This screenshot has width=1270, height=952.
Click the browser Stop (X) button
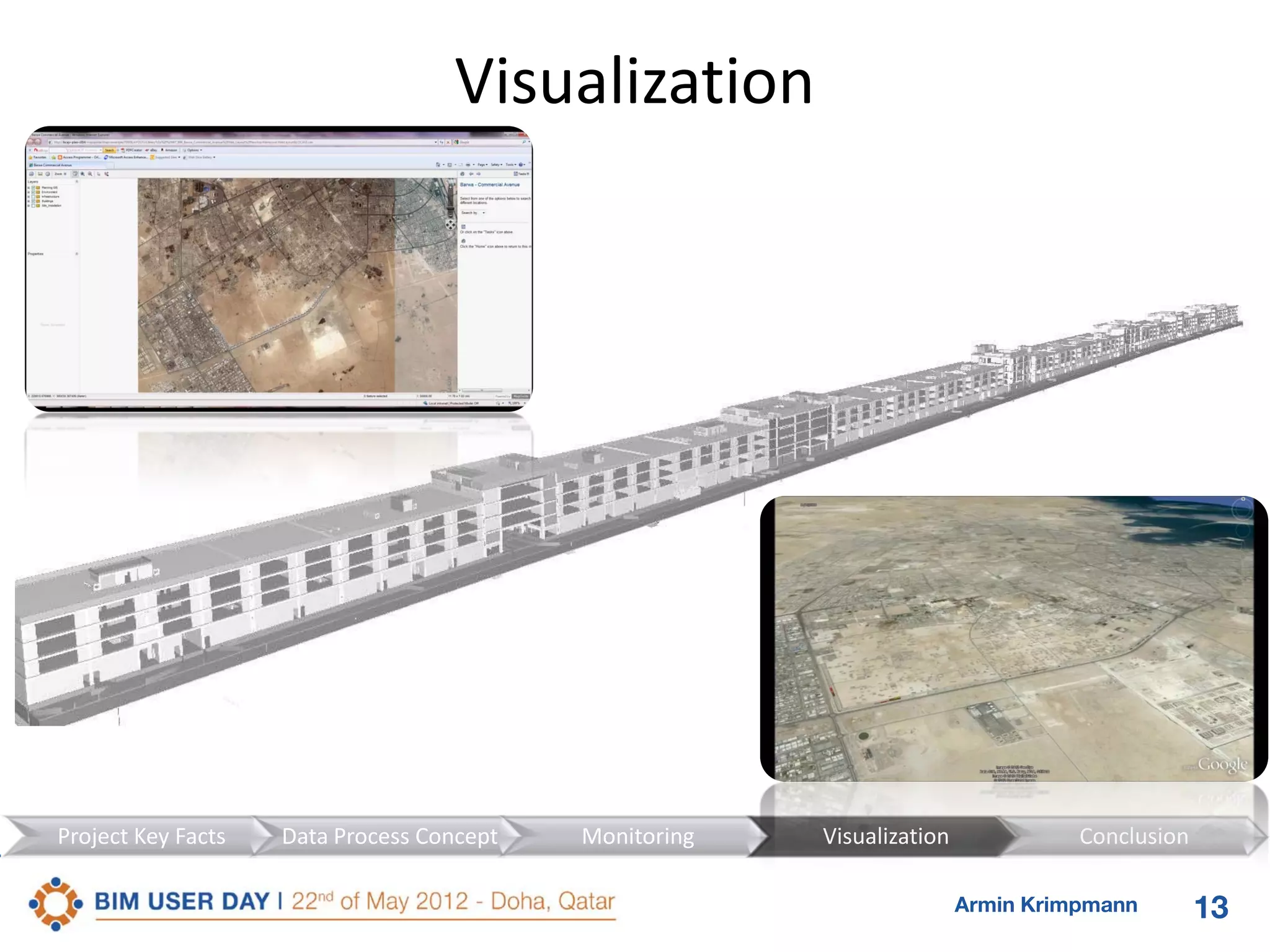click(x=448, y=142)
